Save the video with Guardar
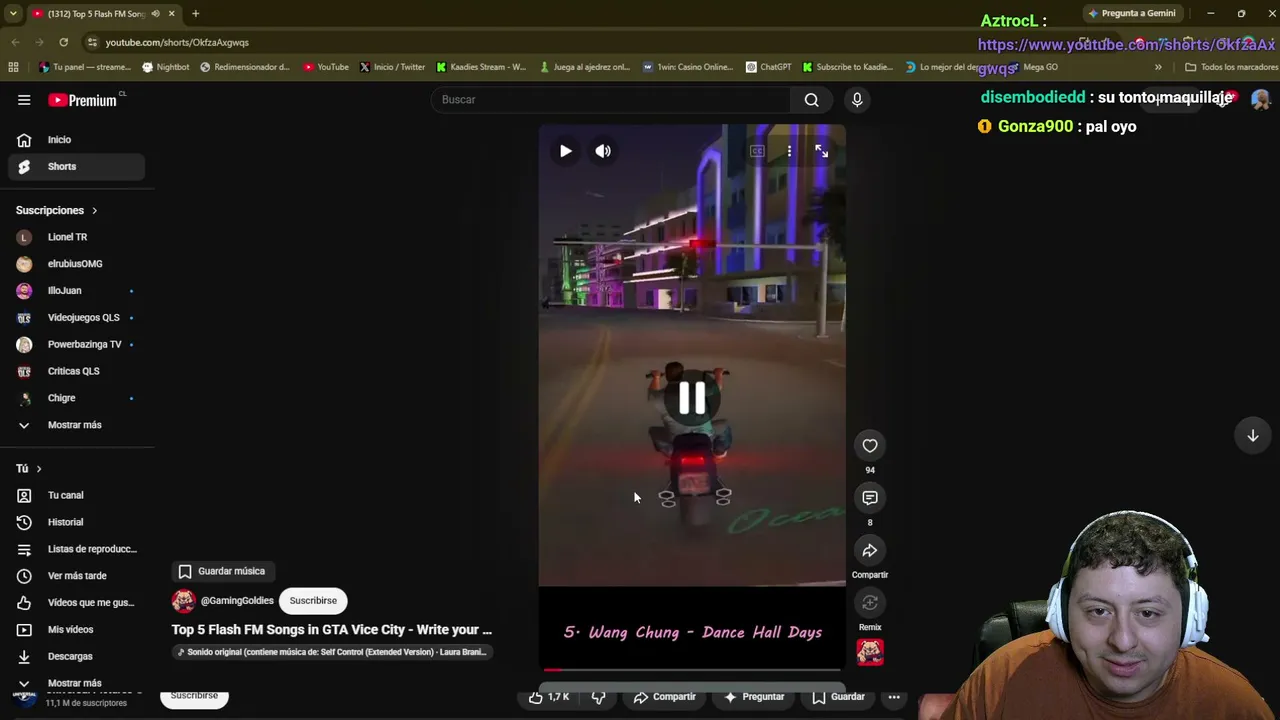This screenshot has width=1280, height=720. (x=838, y=697)
